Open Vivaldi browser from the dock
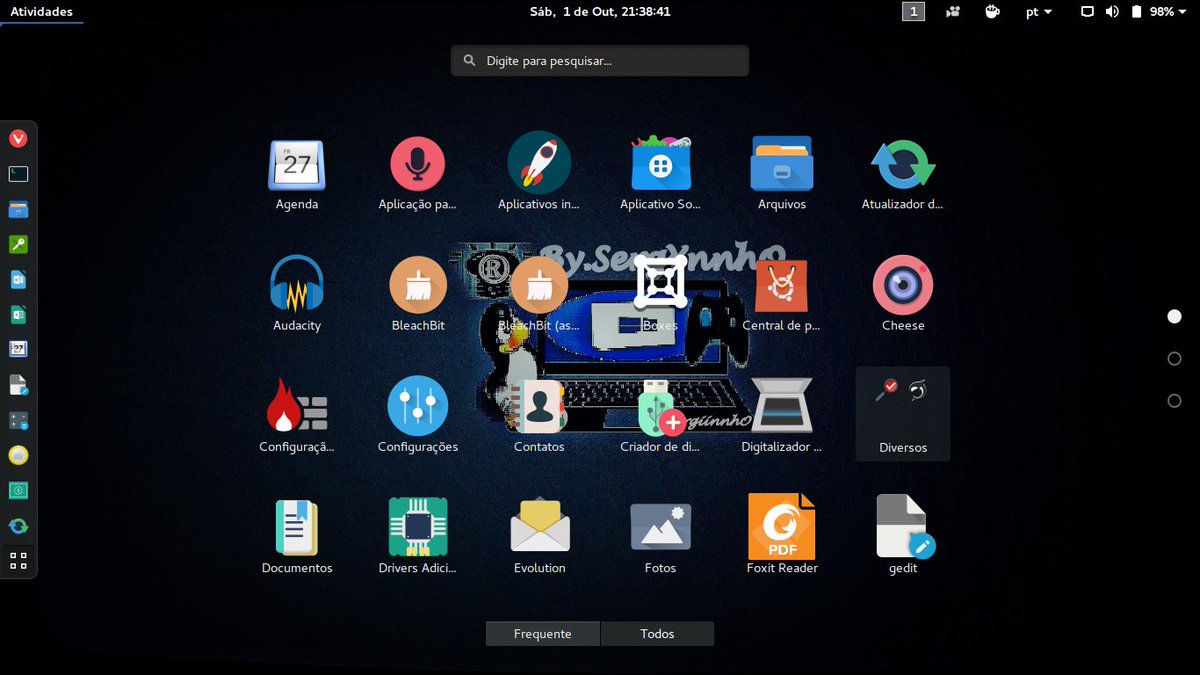This screenshot has width=1200, height=675. point(18,139)
